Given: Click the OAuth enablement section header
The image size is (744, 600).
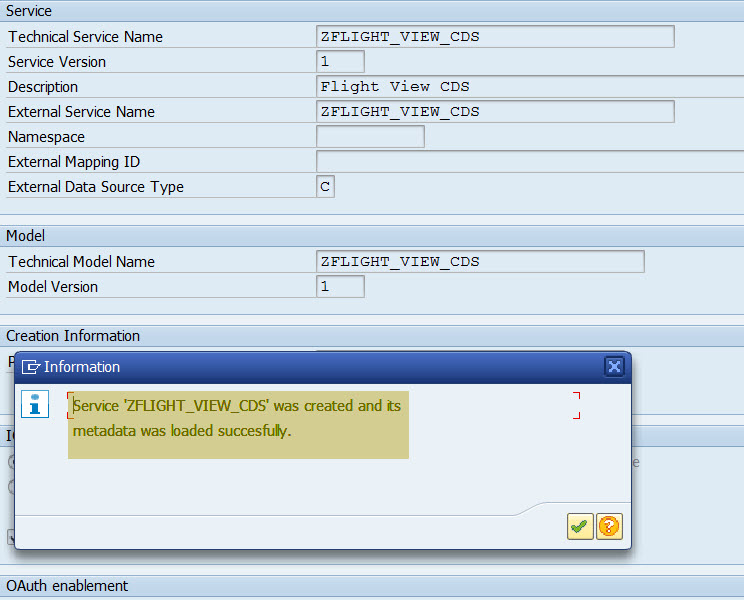Looking at the screenshot, I should pyautogui.click(x=67, y=586).
